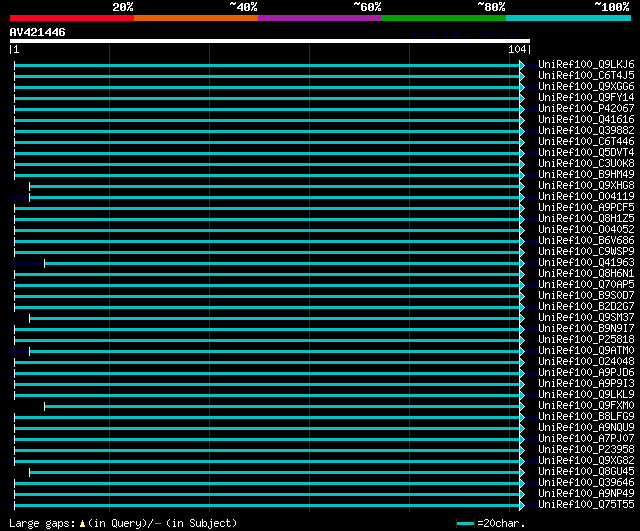Select the UniRef100_Q5DVT4 label

coord(586,153)
